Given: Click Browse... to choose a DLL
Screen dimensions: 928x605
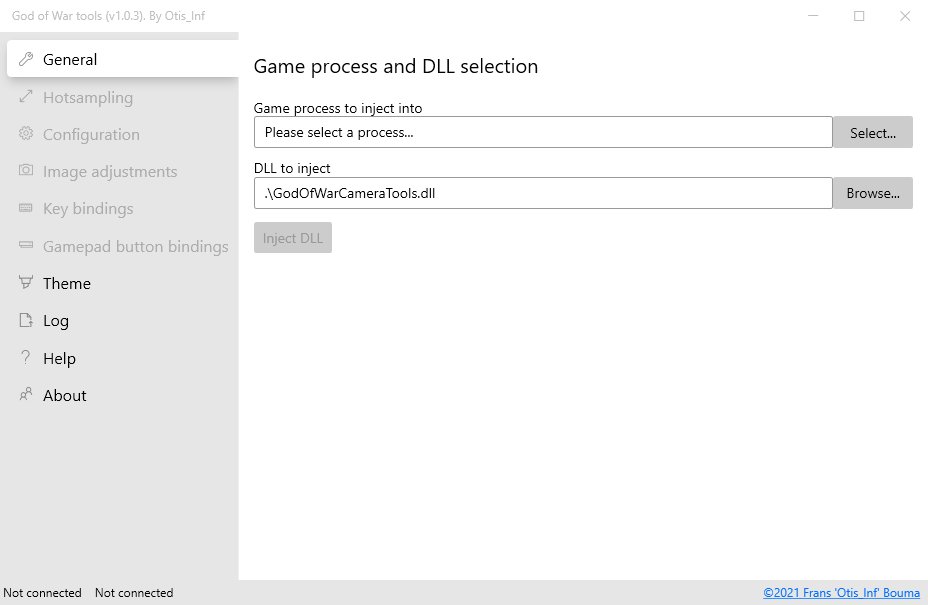Looking at the screenshot, I should click(x=872, y=193).
